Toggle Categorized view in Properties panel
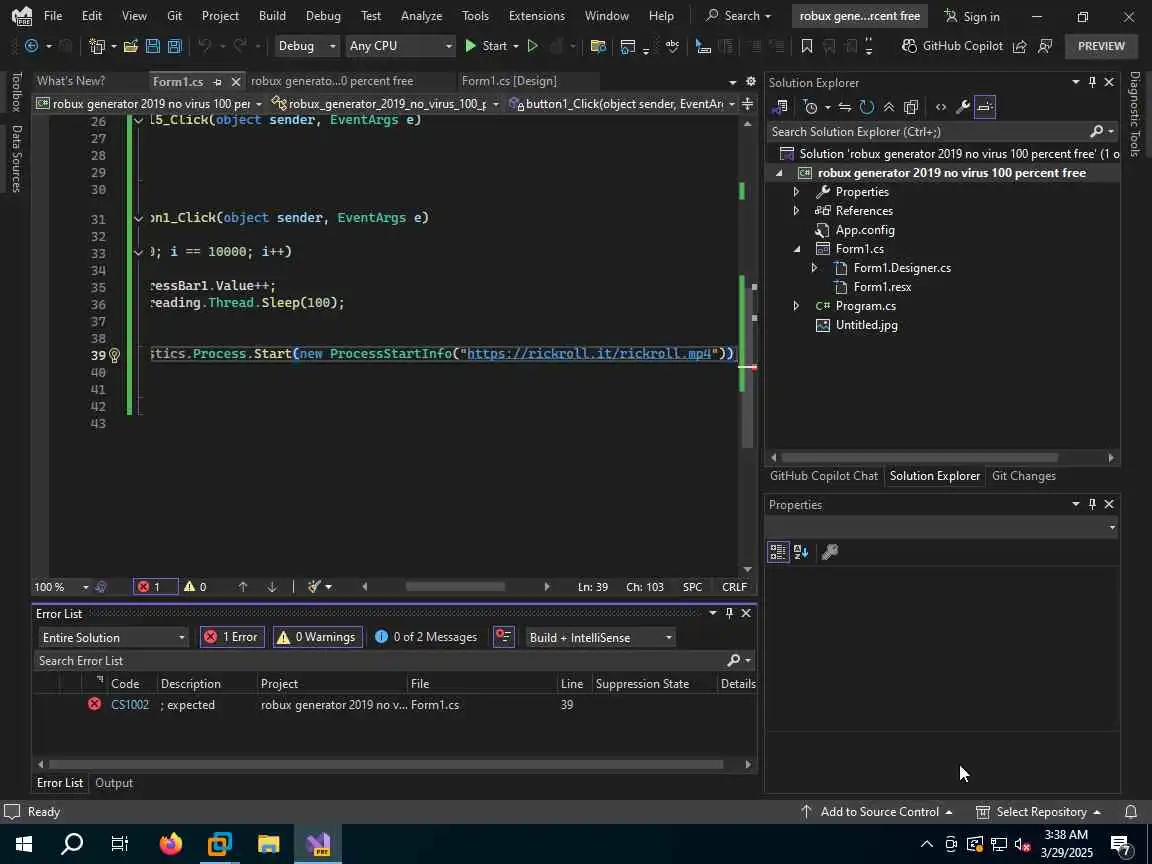Image resolution: width=1152 pixels, height=864 pixels. 778,551
